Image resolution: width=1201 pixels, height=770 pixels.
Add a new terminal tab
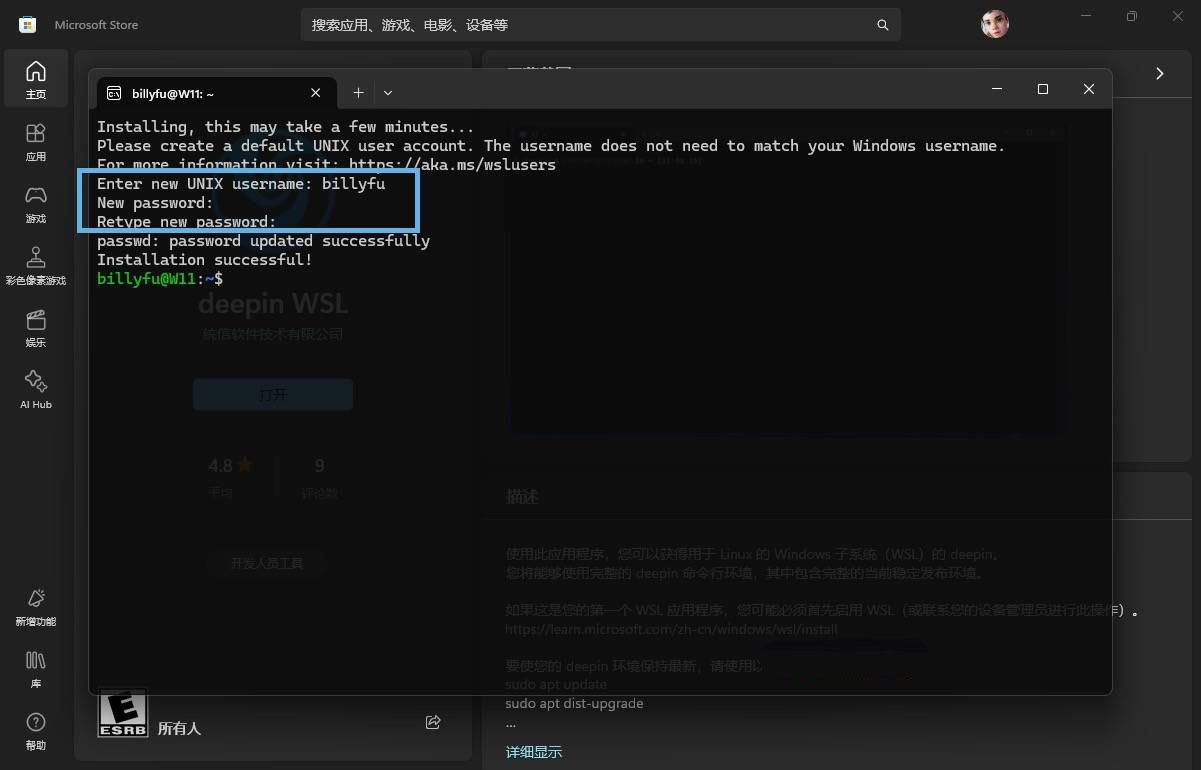tap(358, 93)
